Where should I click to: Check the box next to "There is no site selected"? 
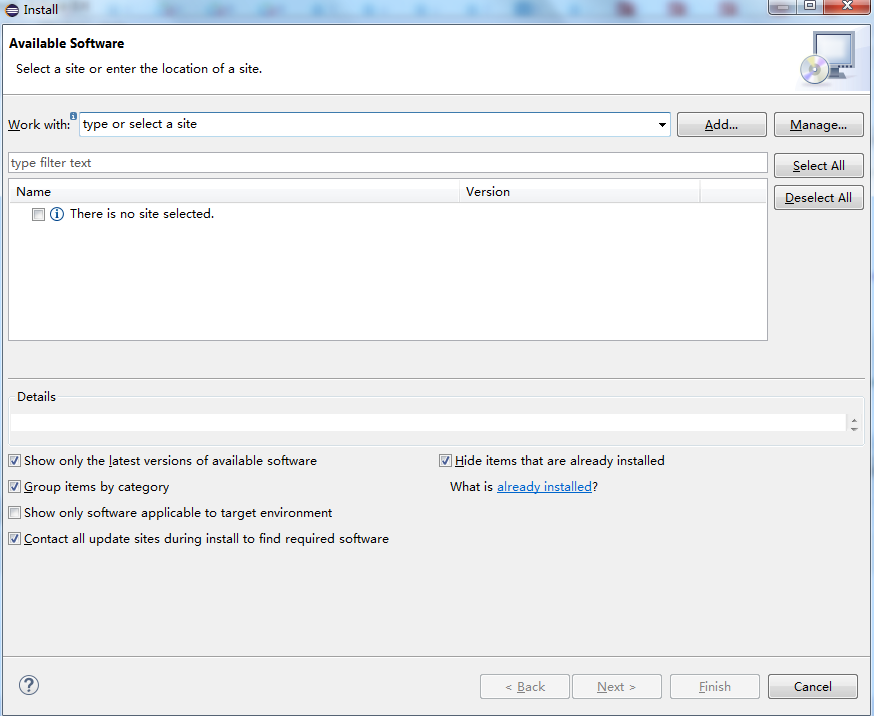[x=38, y=214]
